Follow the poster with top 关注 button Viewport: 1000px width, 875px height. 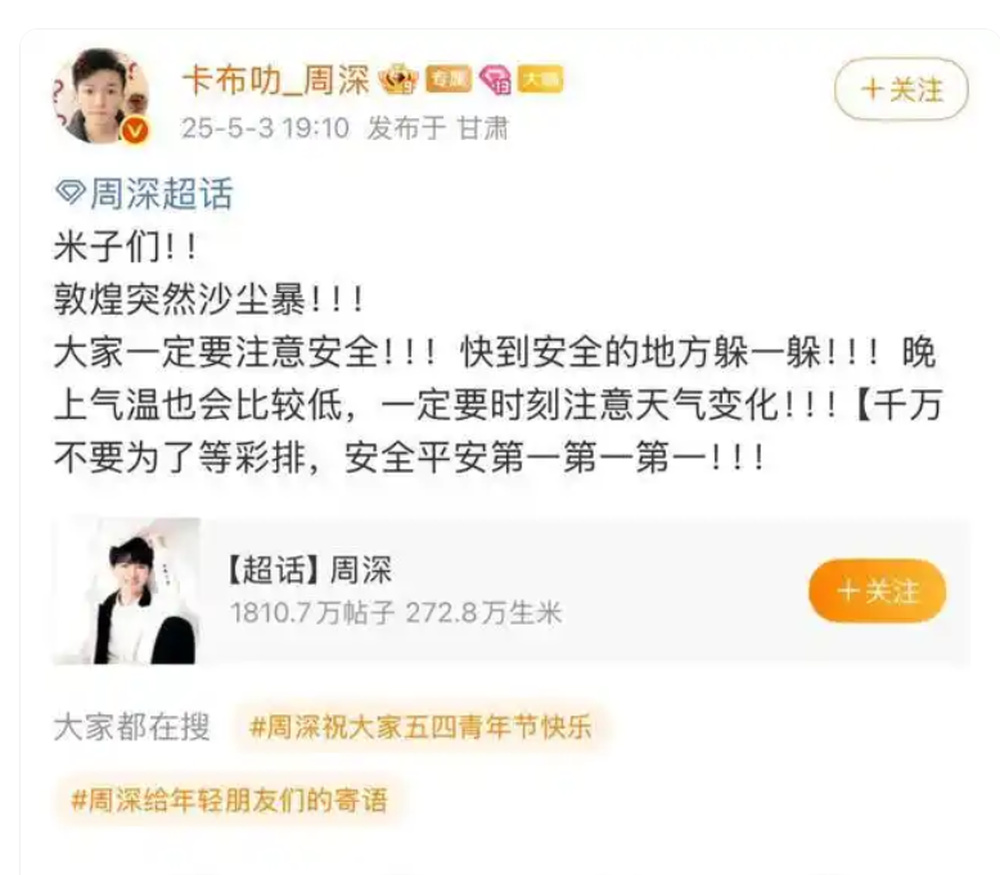point(901,89)
